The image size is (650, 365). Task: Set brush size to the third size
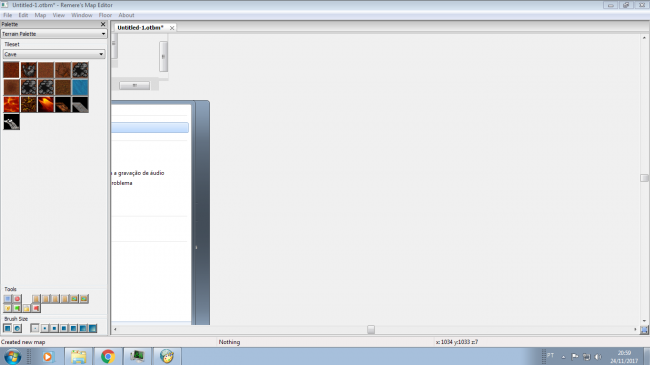point(54,328)
